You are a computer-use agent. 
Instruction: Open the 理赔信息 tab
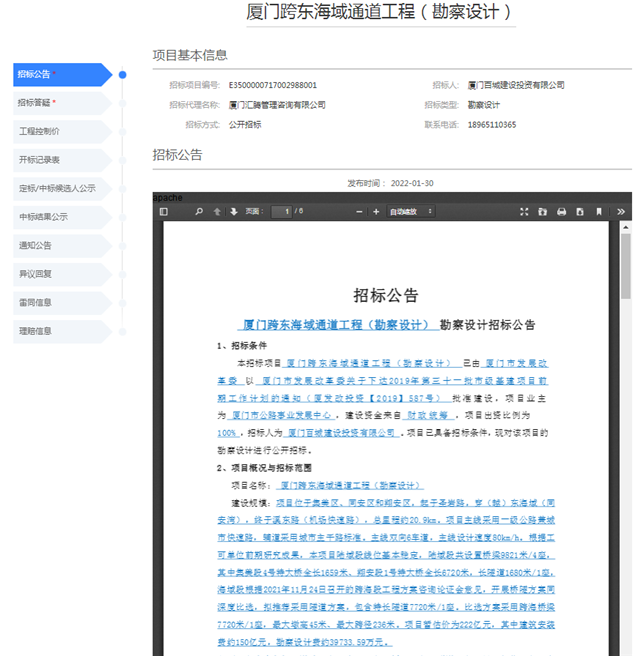(63, 331)
